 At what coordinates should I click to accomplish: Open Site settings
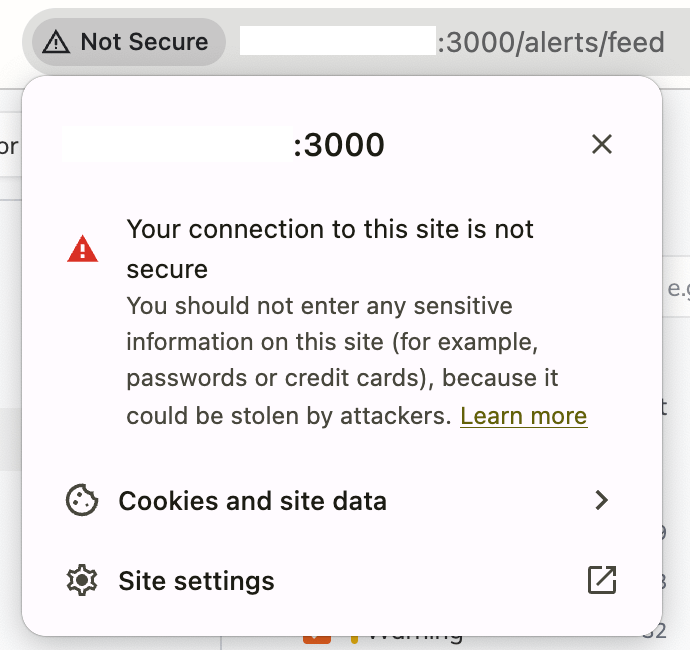click(341, 580)
